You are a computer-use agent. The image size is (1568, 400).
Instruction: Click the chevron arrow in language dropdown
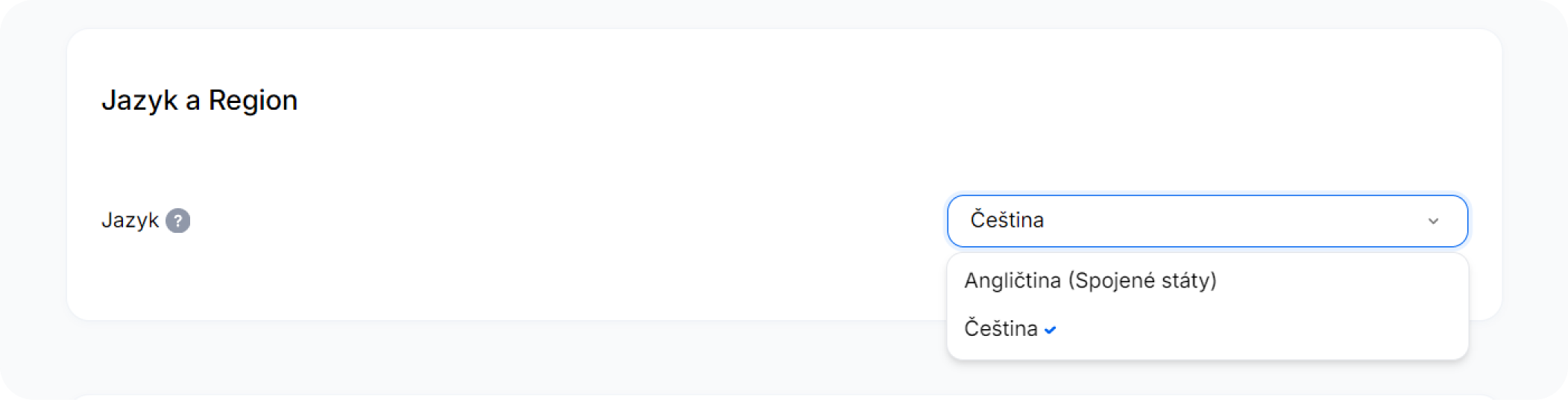[1433, 221]
